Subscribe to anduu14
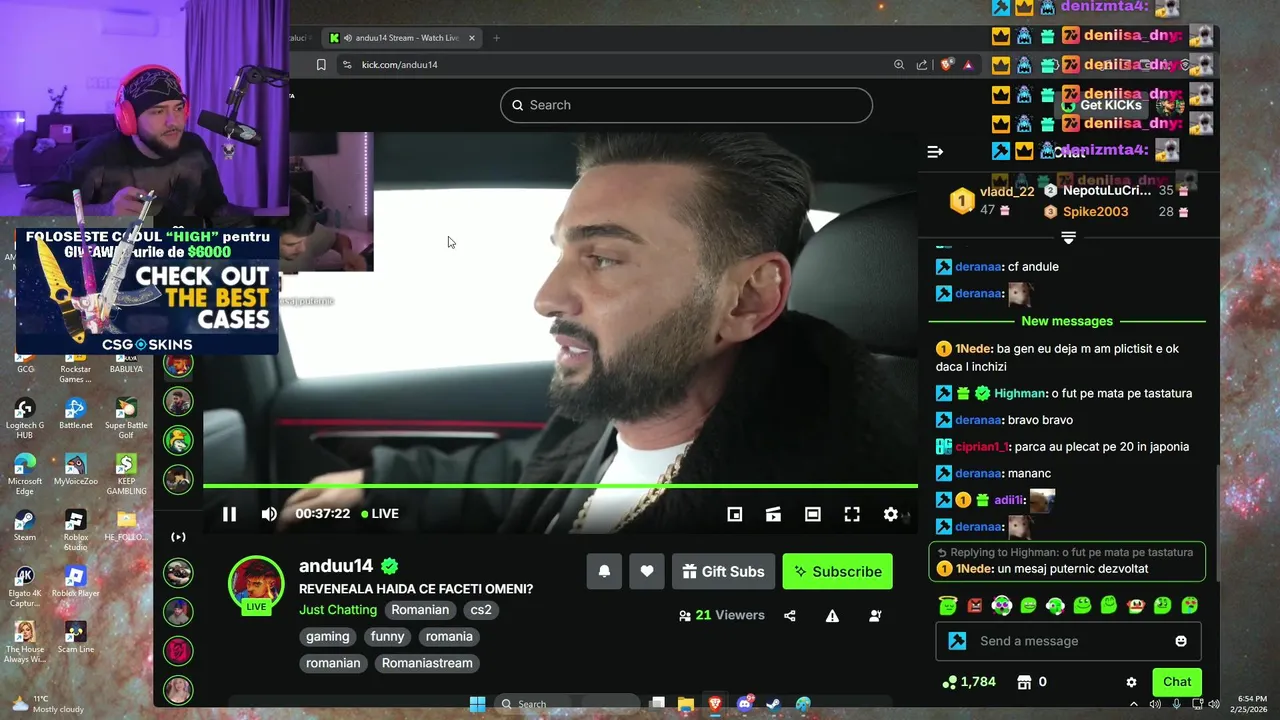Screen dimensions: 1280x720 pos(838,571)
